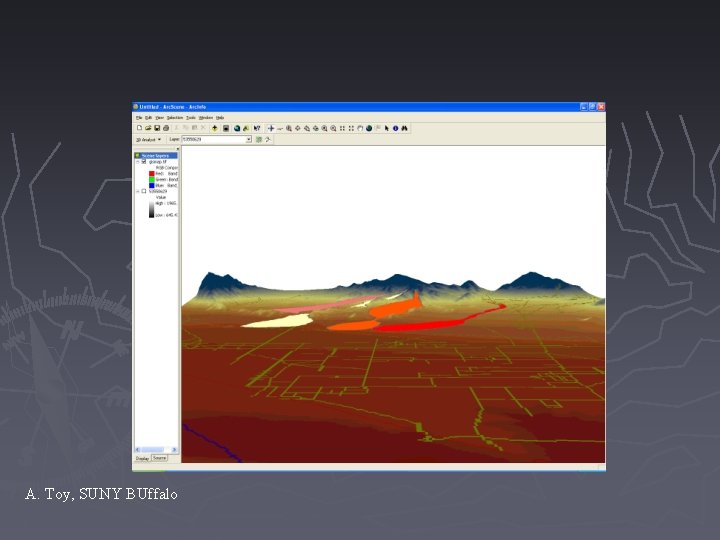Click the Print icon
The height and width of the screenshot is (540, 720).
click(x=166, y=128)
